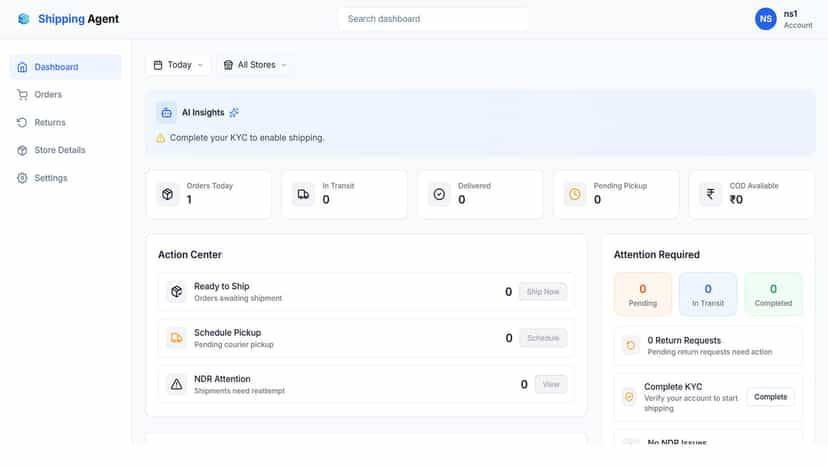
Task: Click the calendar icon beside Today
Action: [x=158, y=65]
